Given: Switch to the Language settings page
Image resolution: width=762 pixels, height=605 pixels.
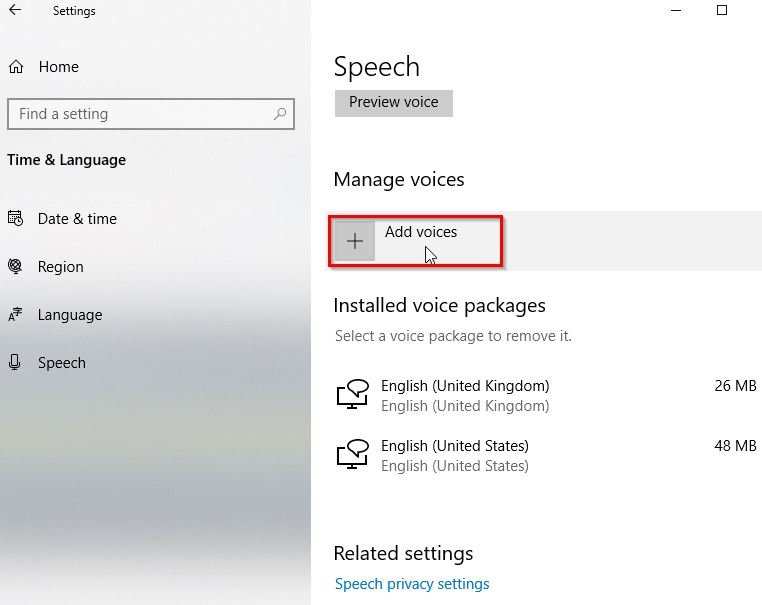Looking at the screenshot, I should [x=70, y=315].
